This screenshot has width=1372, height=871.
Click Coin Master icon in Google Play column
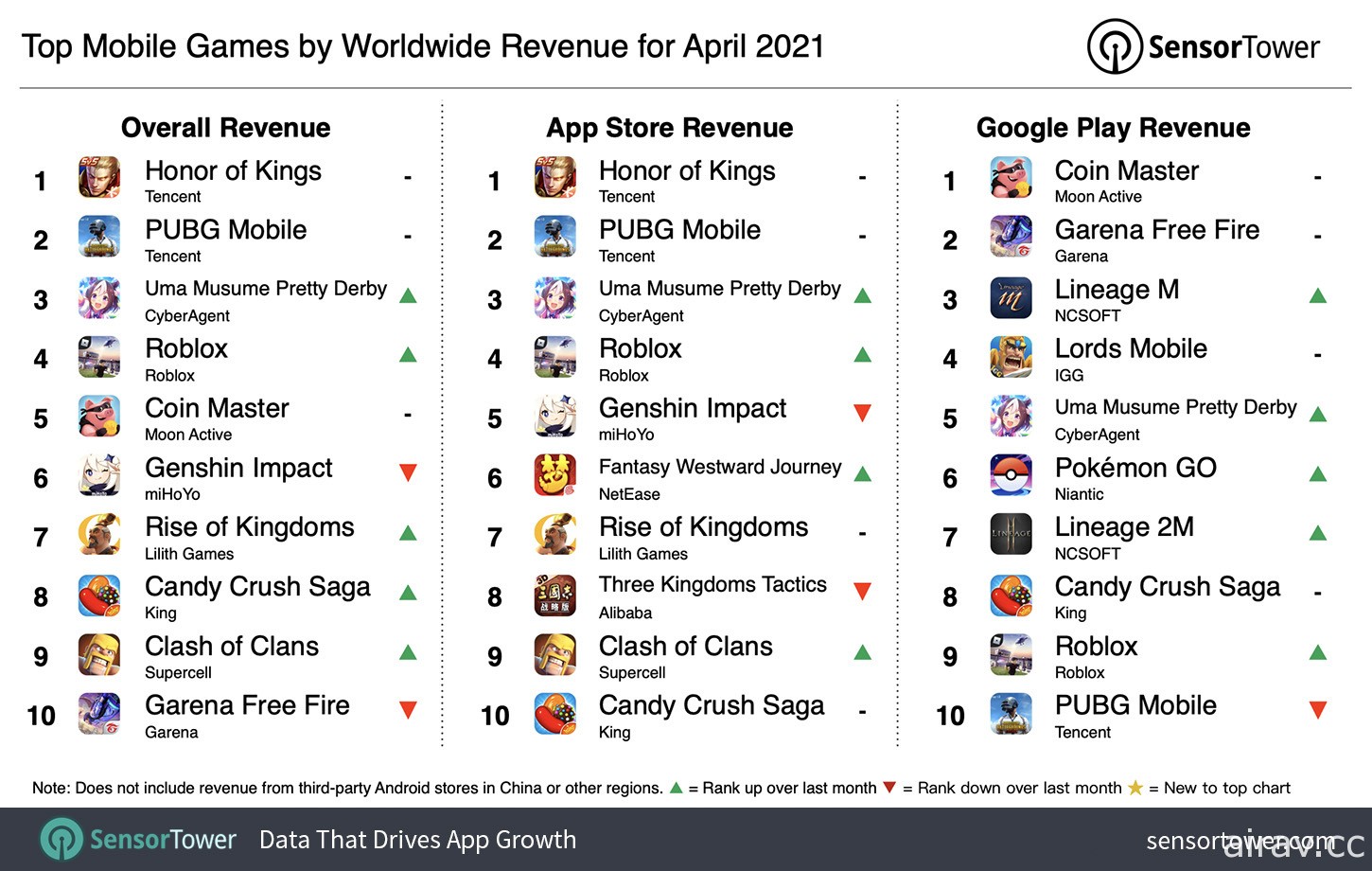1011,177
